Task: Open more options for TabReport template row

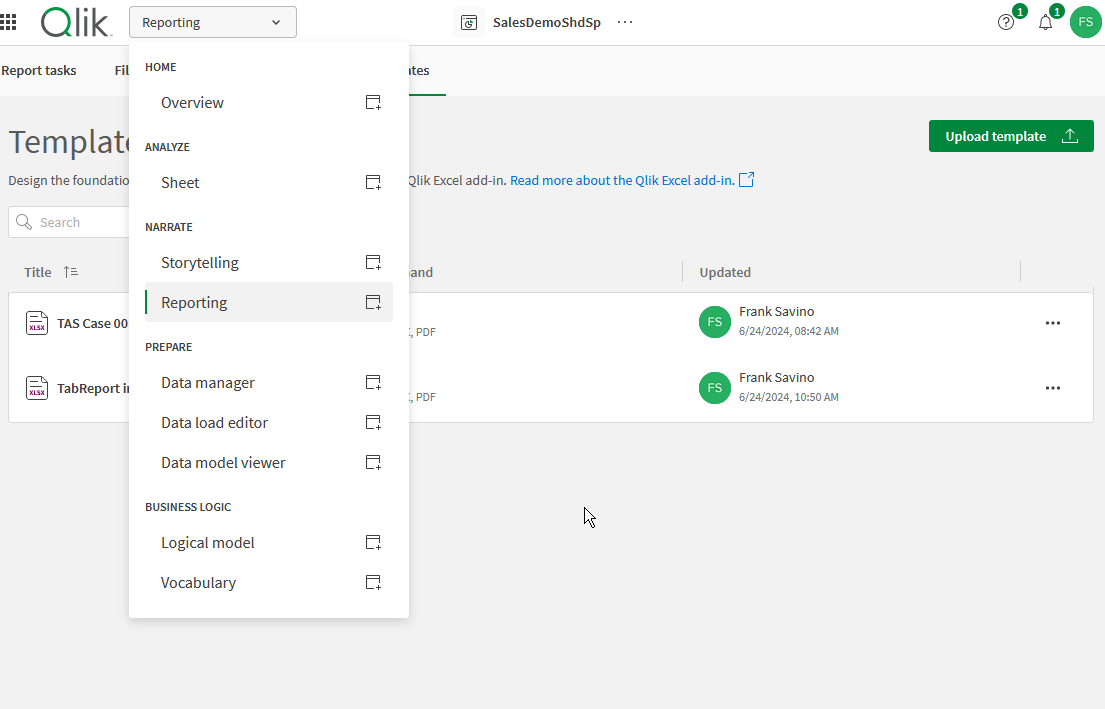Action: (1052, 388)
